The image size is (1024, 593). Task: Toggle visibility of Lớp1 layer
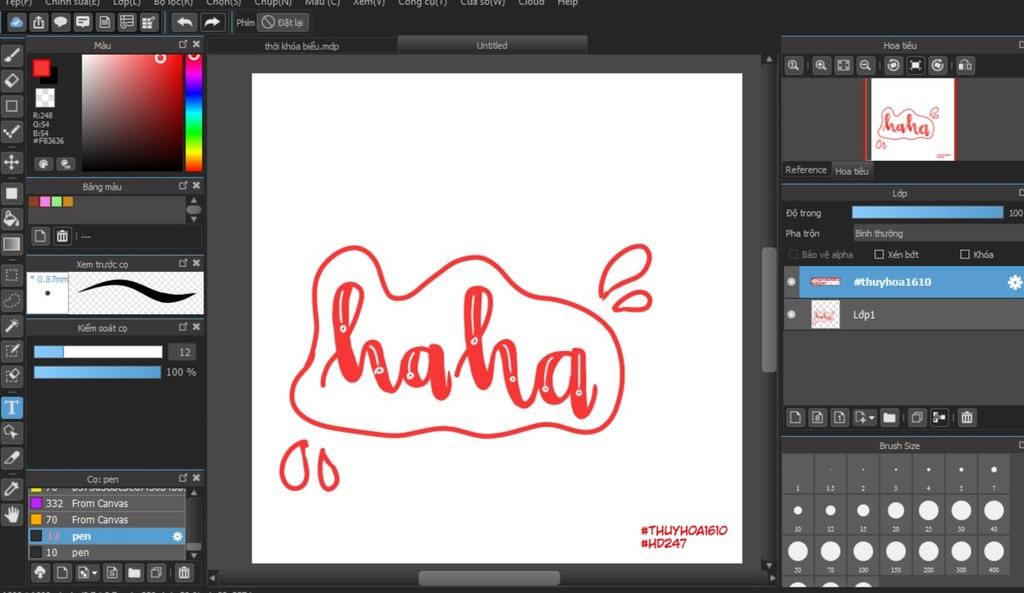(x=792, y=314)
